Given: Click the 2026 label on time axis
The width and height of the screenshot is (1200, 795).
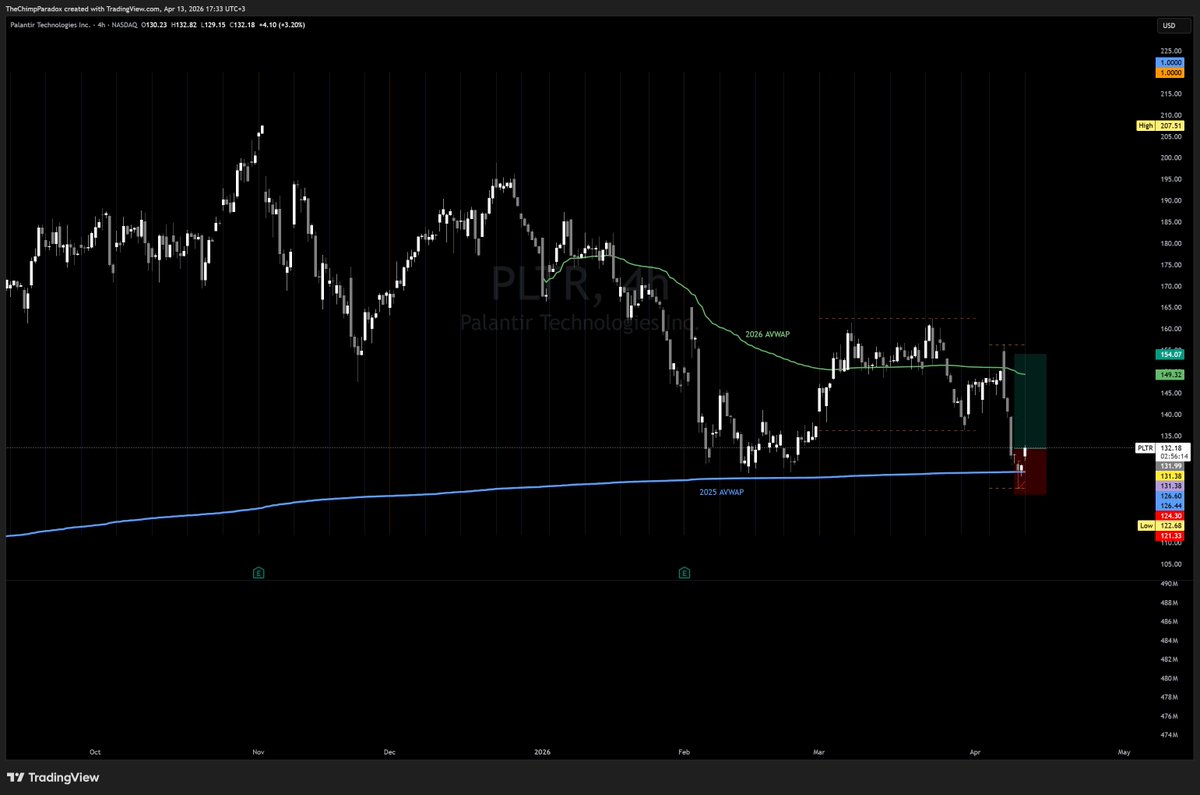Looking at the screenshot, I should 543,751.
